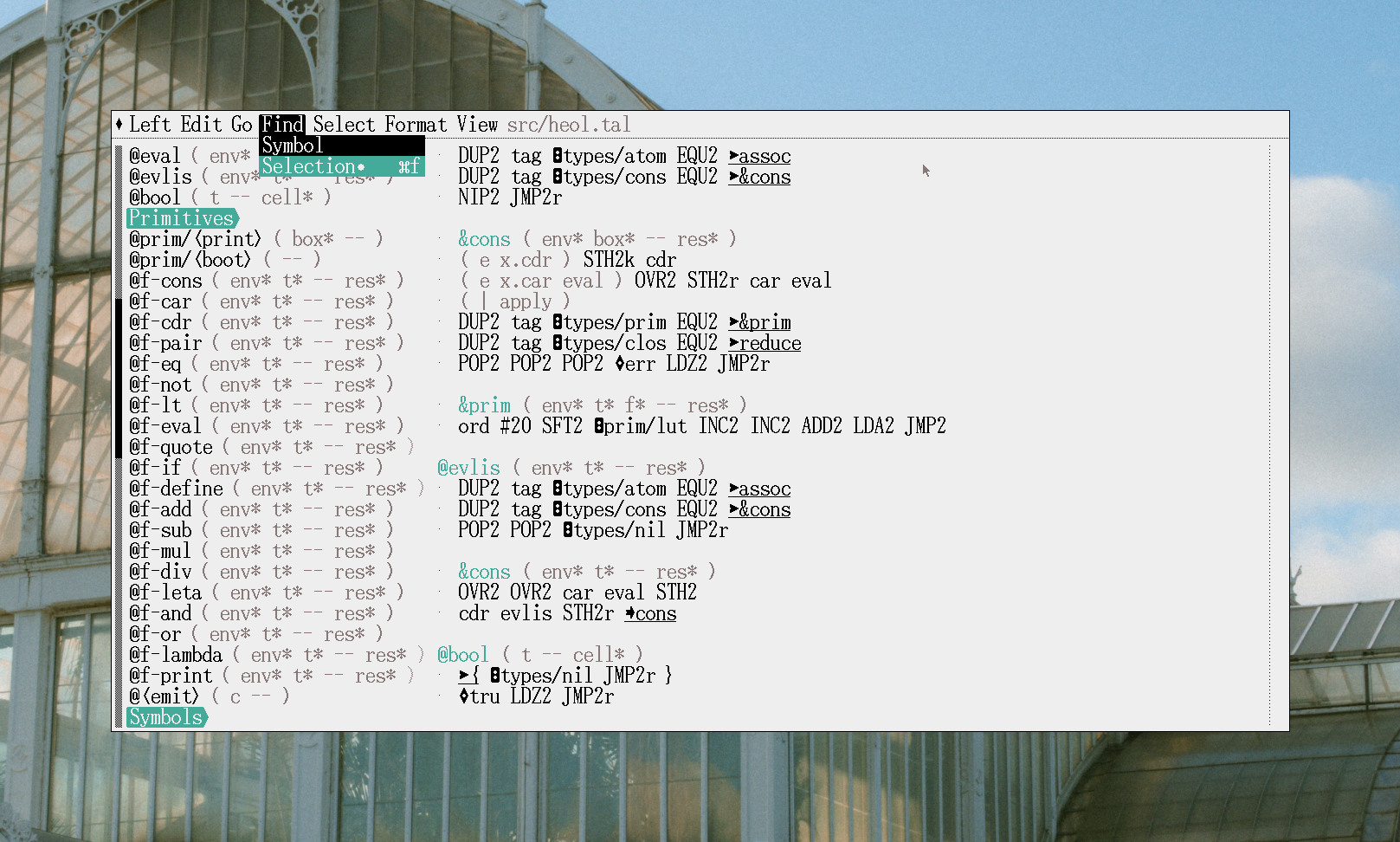Click the #20 literal in code
This screenshot has width=1400, height=842.
515,426
